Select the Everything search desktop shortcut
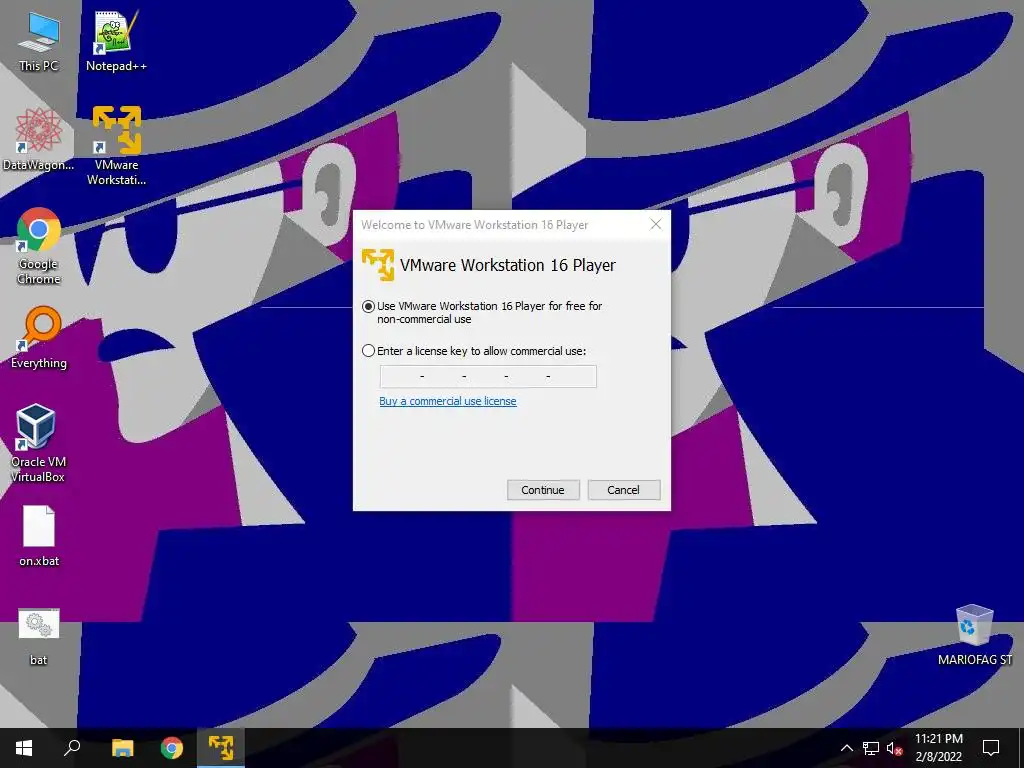Viewport: 1024px width, 768px height. 39,338
